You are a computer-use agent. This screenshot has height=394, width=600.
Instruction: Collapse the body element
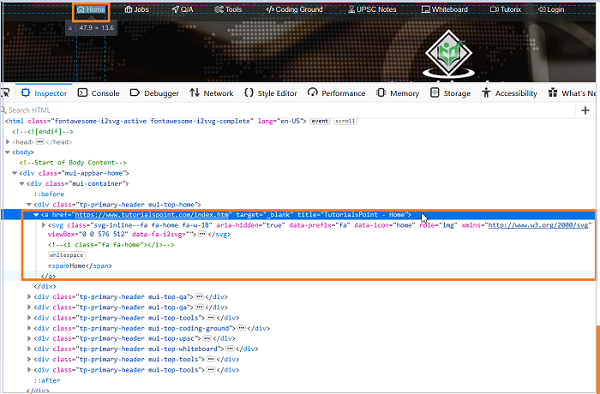tap(8, 152)
